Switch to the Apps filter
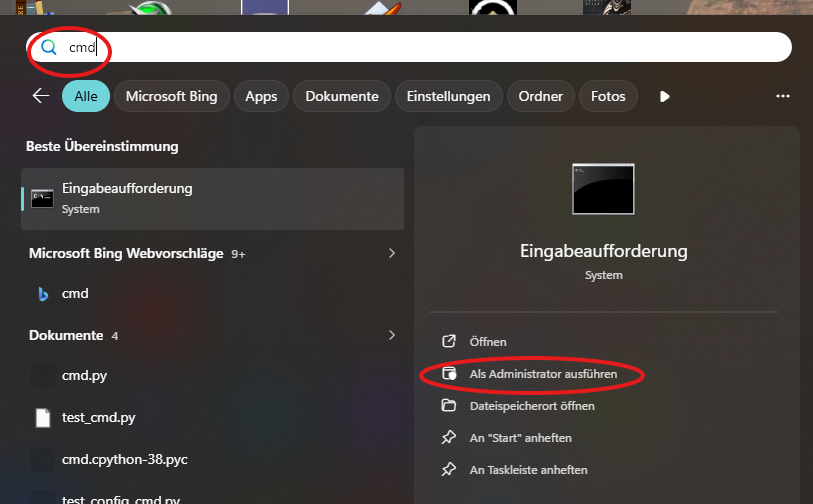Image resolution: width=813 pixels, height=504 pixels. [261, 96]
